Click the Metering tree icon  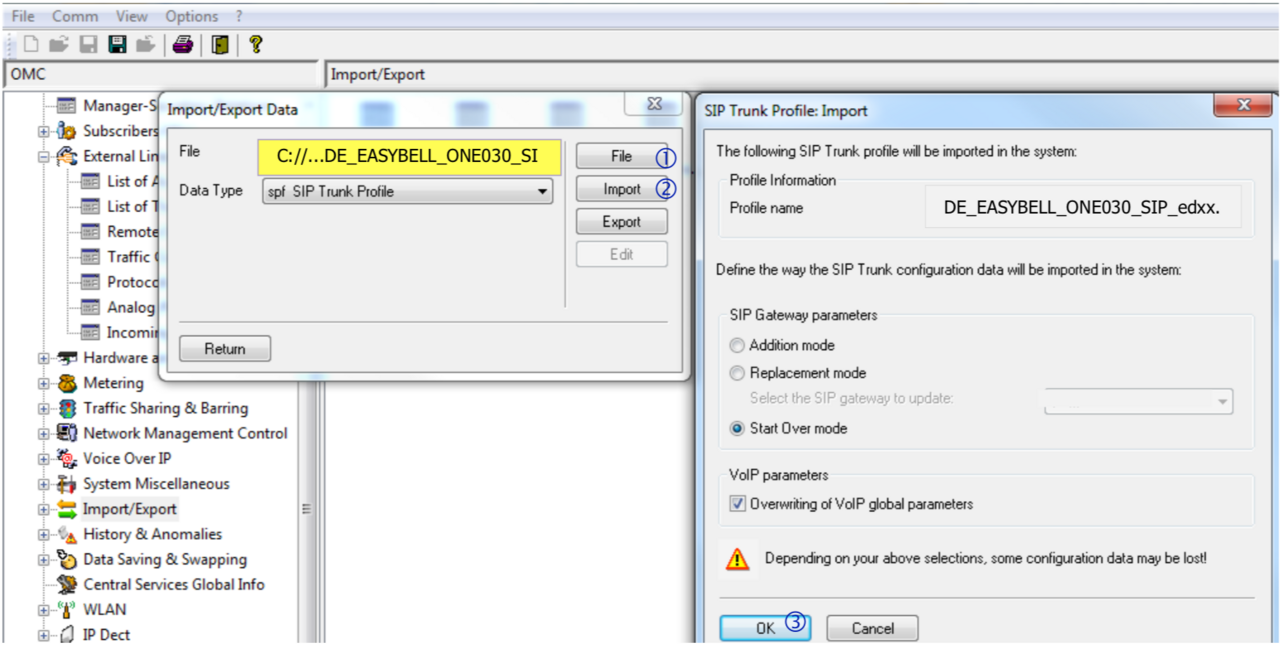pos(67,383)
